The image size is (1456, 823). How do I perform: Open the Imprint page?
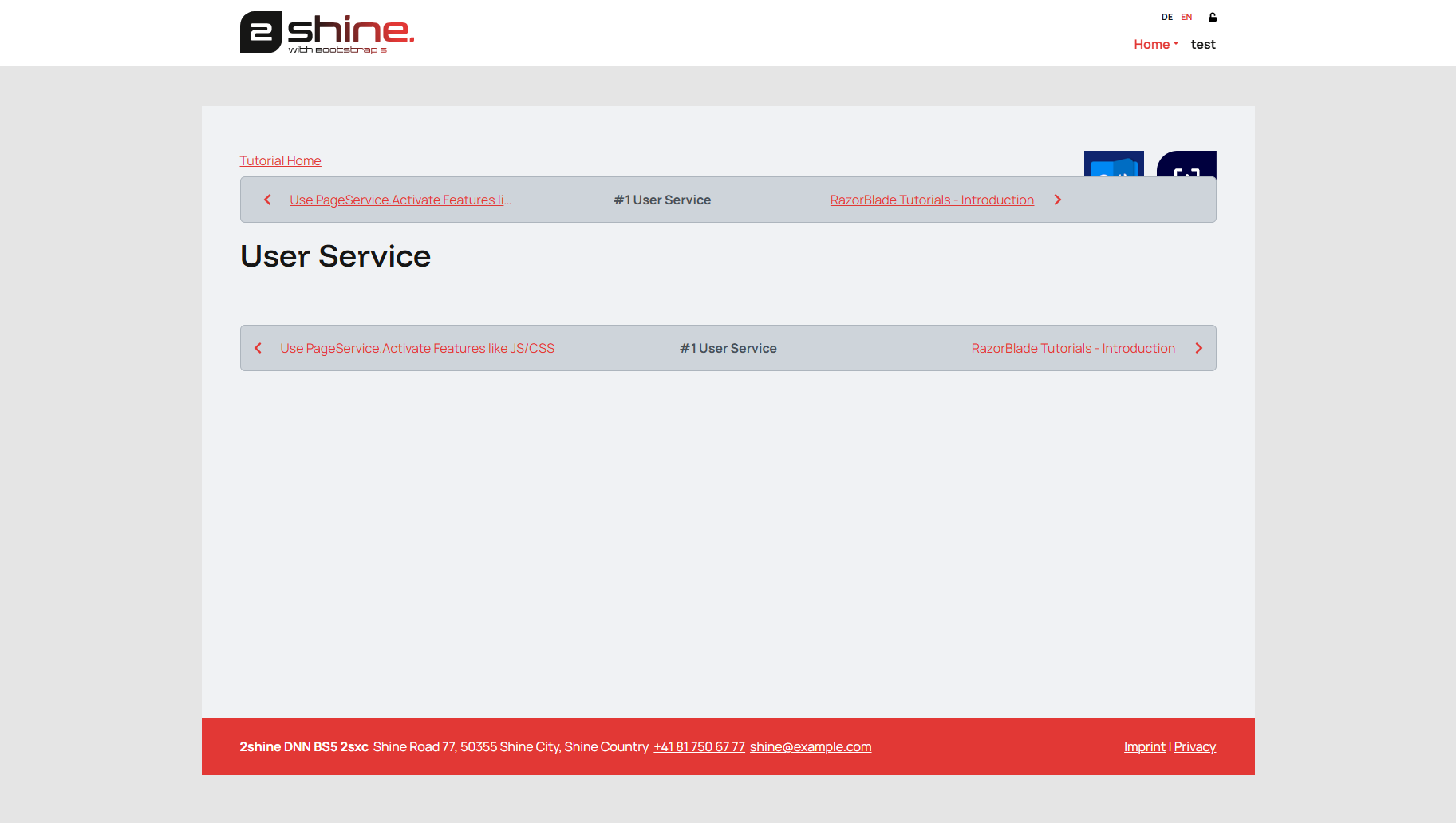[x=1144, y=746]
